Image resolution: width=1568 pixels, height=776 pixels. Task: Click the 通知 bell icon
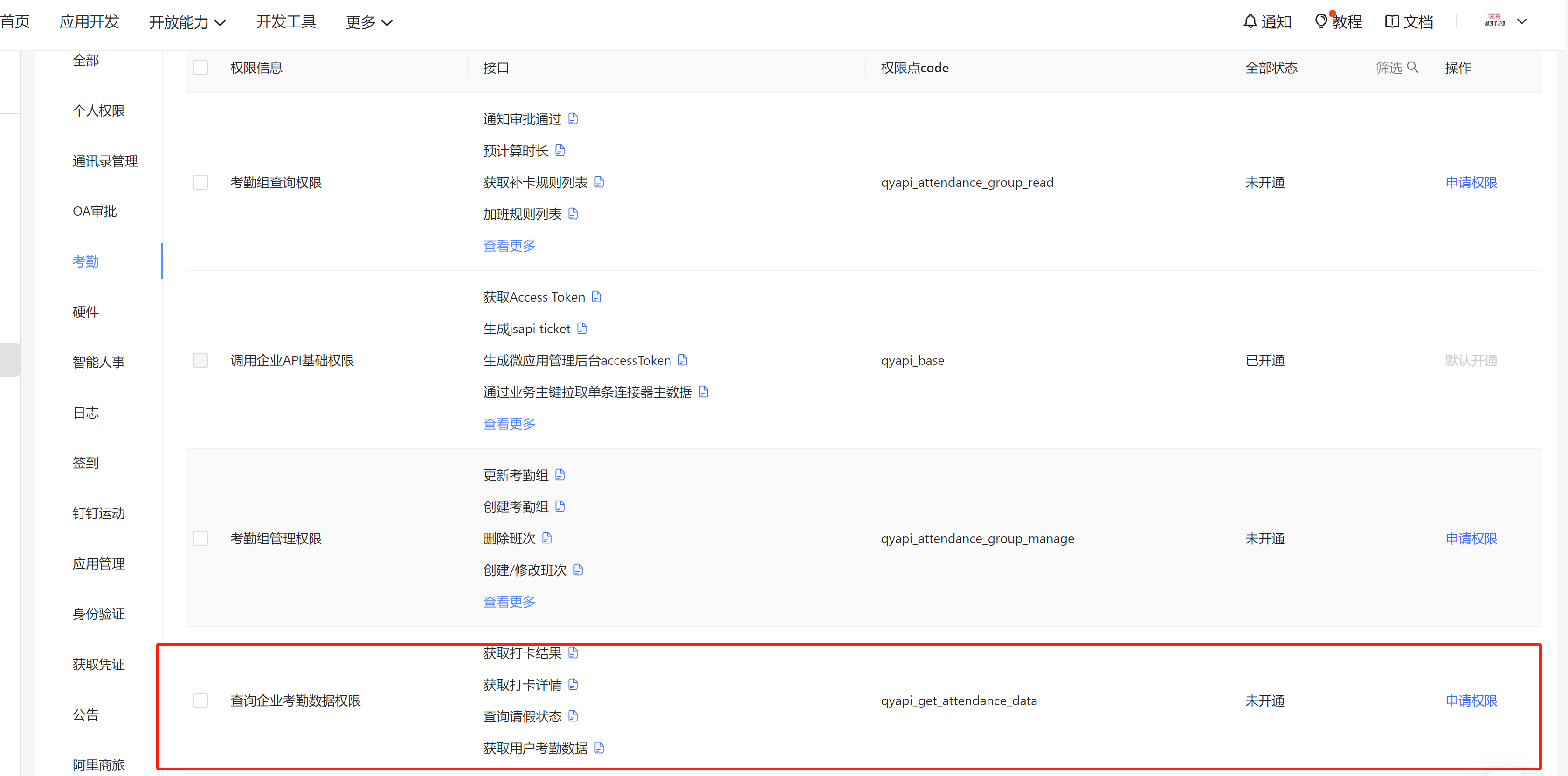pyautogui.click(x=1250, y=22)
